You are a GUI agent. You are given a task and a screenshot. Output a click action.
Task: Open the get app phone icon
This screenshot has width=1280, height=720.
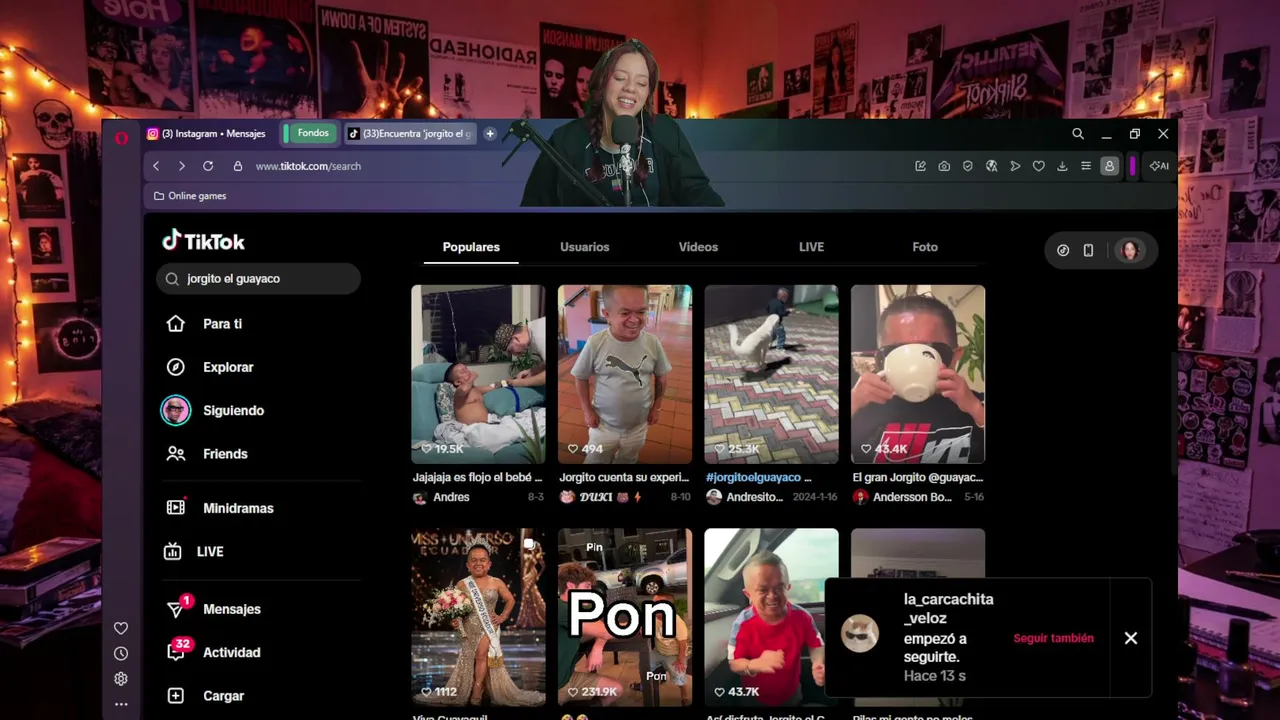[1088, 250]
